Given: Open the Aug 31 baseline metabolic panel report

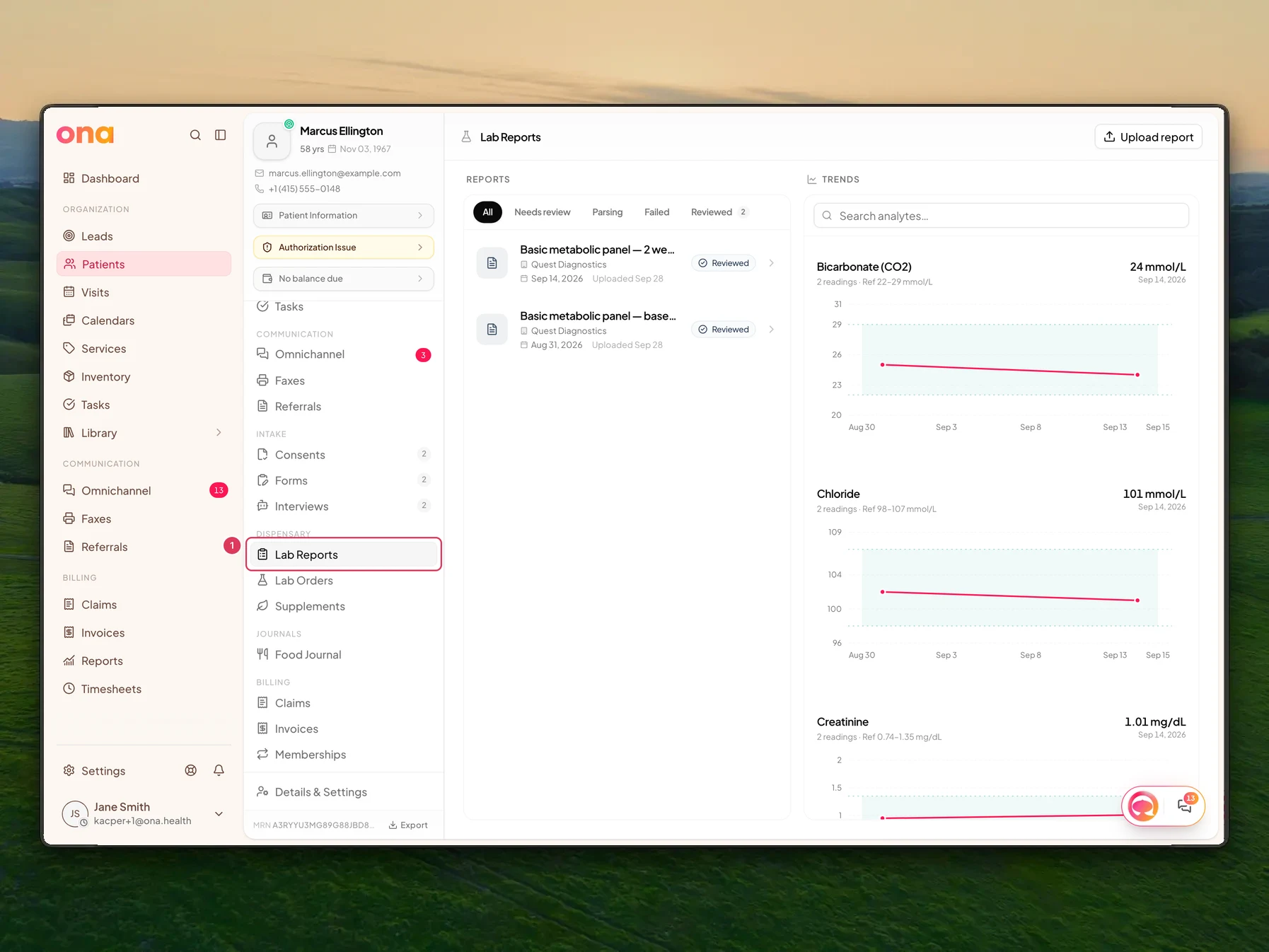Looking at the screenshot, I should coord(627,330).
